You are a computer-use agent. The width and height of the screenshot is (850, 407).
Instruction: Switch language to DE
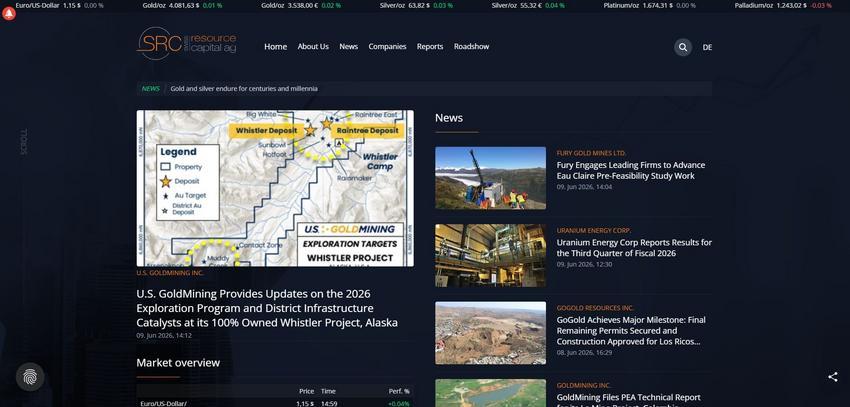click(707, 47)
